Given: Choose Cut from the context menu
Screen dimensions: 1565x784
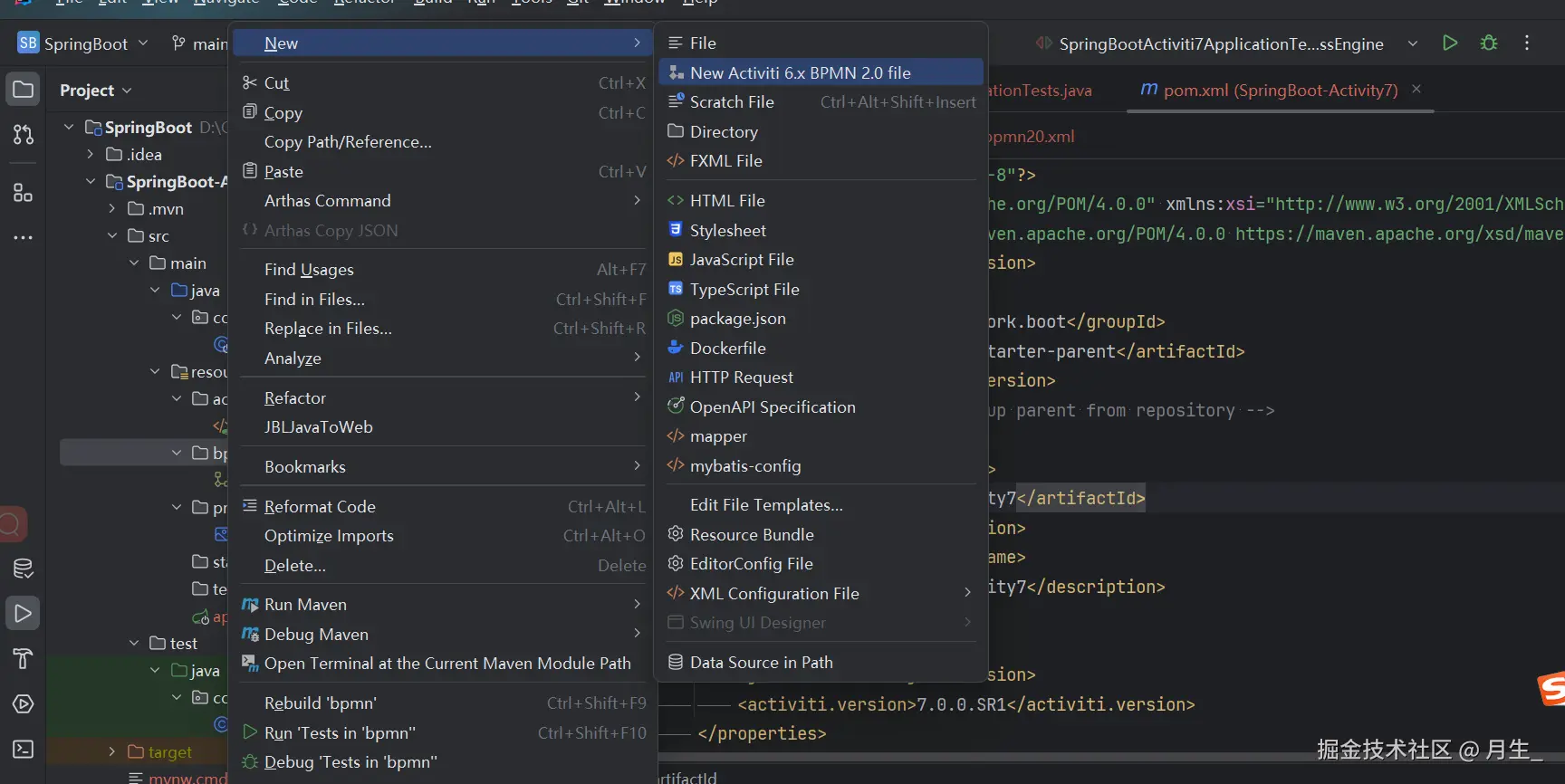Looking at the screenshot, I should [443, 82].
